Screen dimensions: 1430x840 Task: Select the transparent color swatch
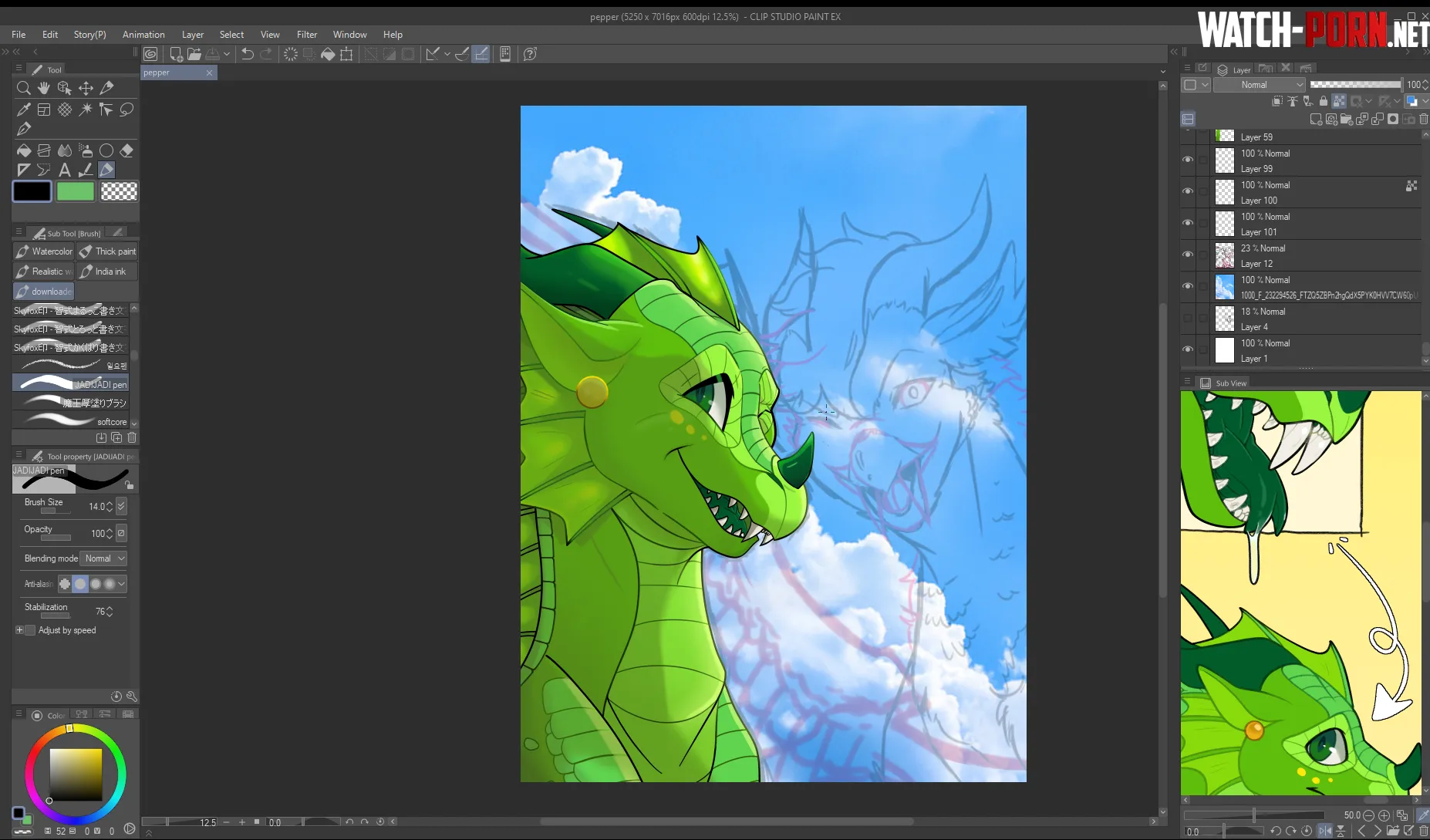119,191
